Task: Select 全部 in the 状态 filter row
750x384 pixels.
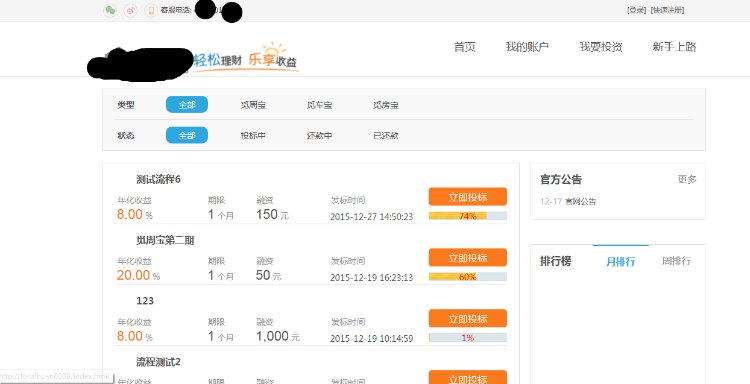Action: [187, 135]
